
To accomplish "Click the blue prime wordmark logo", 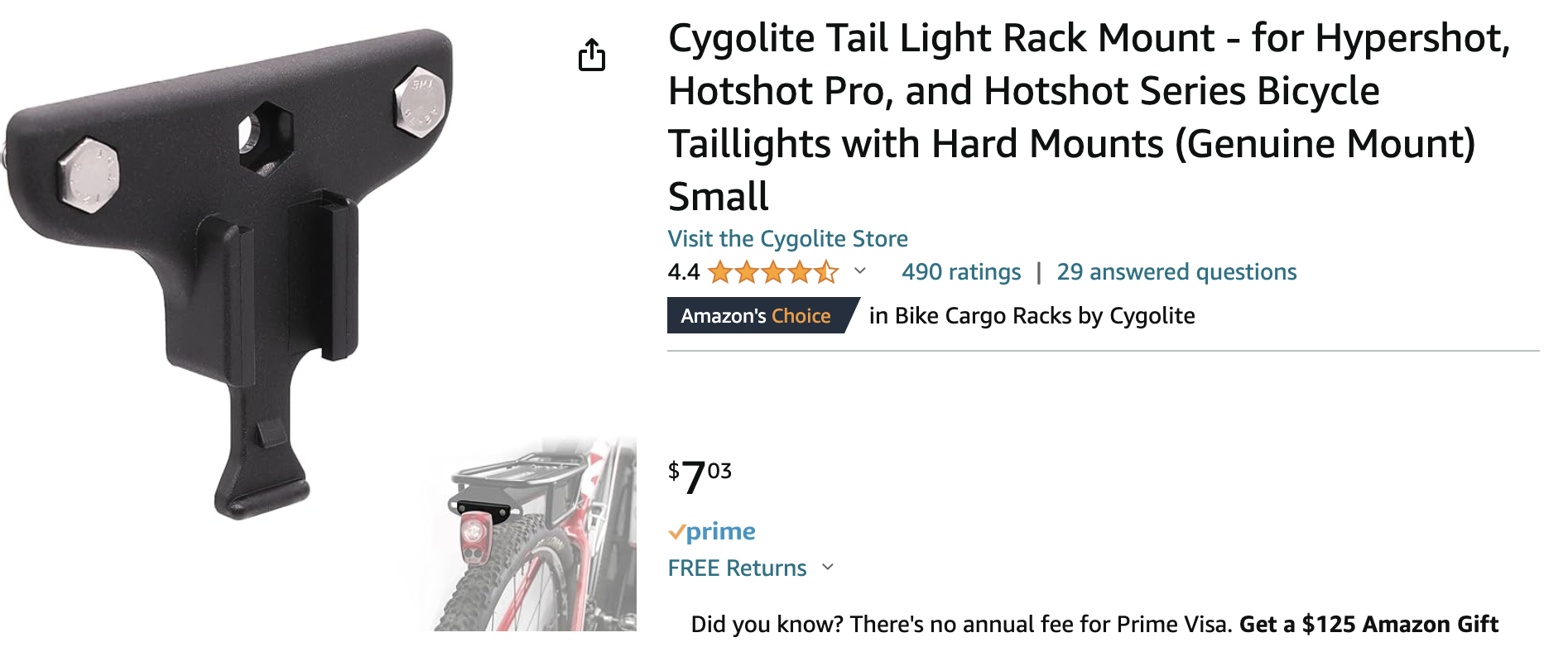I will pyautogui.click(x=720, y=531).
